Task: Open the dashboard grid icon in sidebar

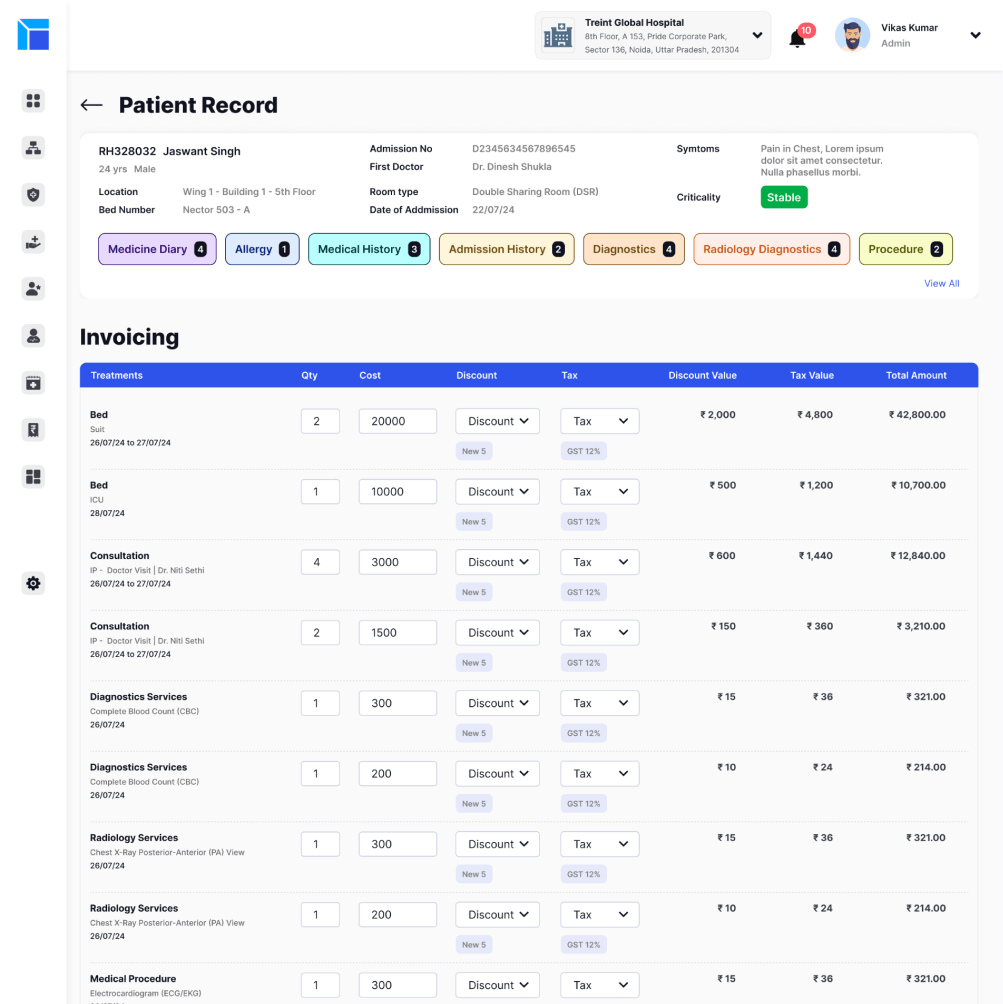Action: (x=33, y=100)
